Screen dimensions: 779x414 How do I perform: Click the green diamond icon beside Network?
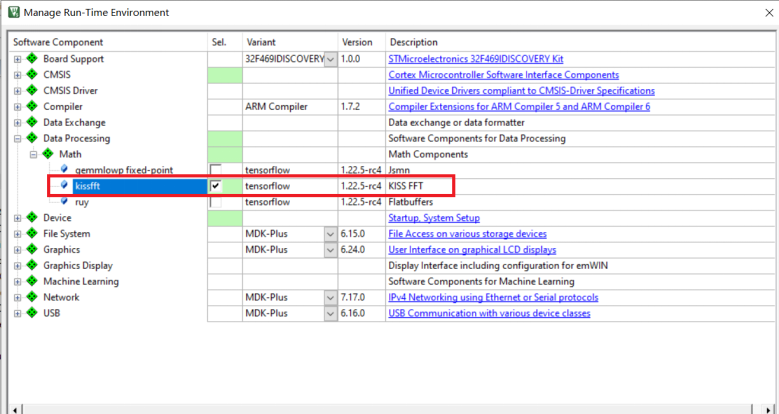coord(31,298)
